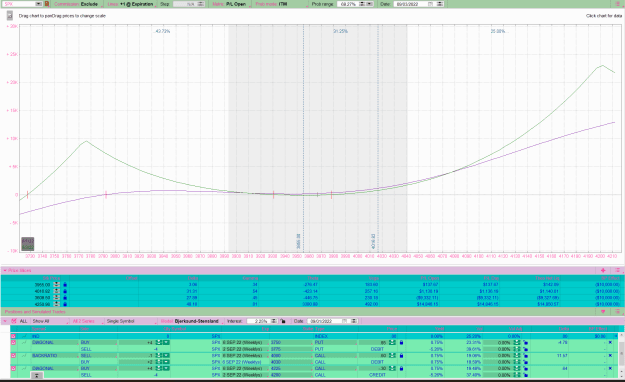Open the chart settings menu icon at top right
The width and height of the screenshot is (625, 382).
tap(618, 4)
